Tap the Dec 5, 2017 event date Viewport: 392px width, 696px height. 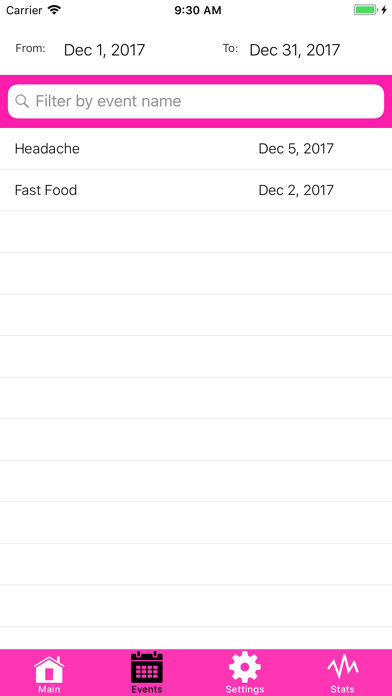tap(296, 149)
